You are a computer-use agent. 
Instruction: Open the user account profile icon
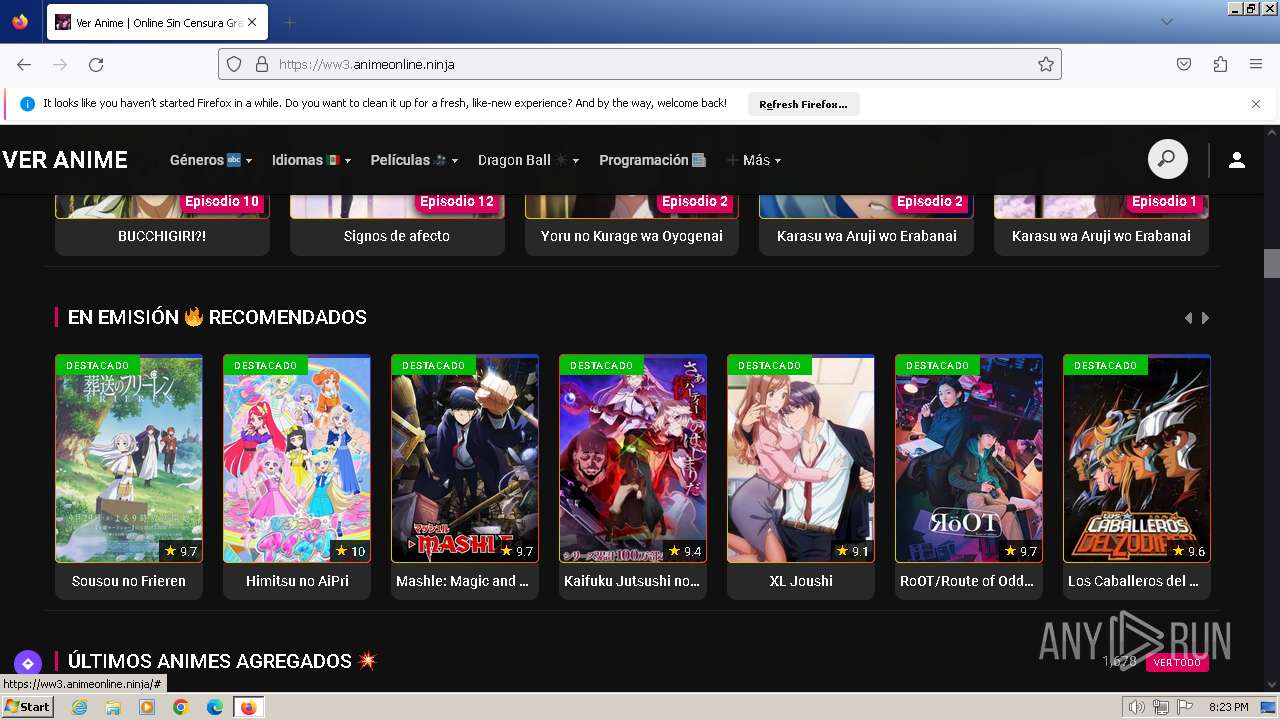point(1237,160)
